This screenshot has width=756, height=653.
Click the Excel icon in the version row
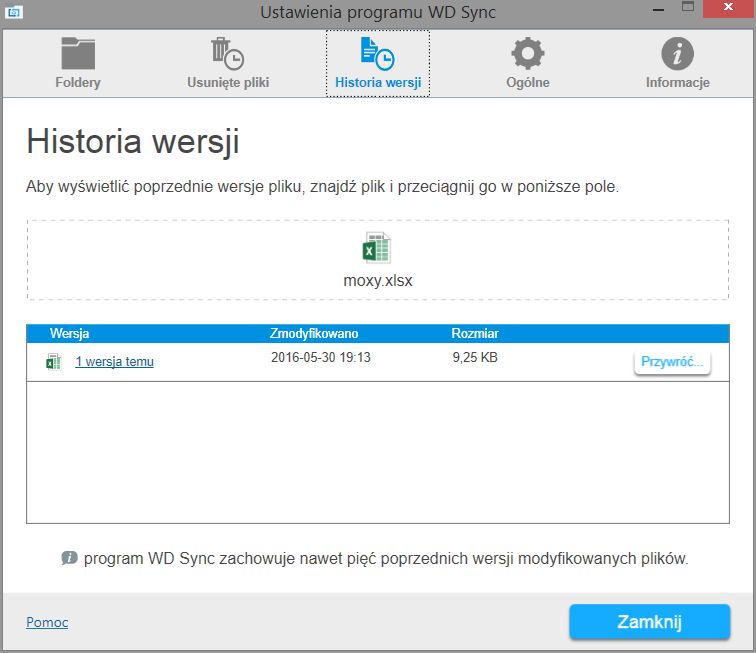(54, 362)
